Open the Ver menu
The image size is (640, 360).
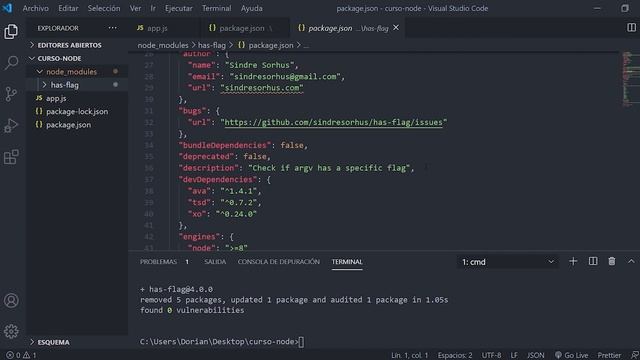click(x=136, y=8)
